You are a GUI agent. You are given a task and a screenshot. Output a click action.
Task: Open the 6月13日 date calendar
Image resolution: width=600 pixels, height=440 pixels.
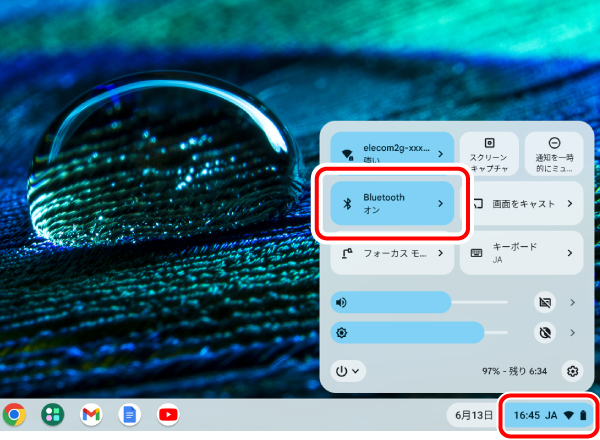pos(470,414)
